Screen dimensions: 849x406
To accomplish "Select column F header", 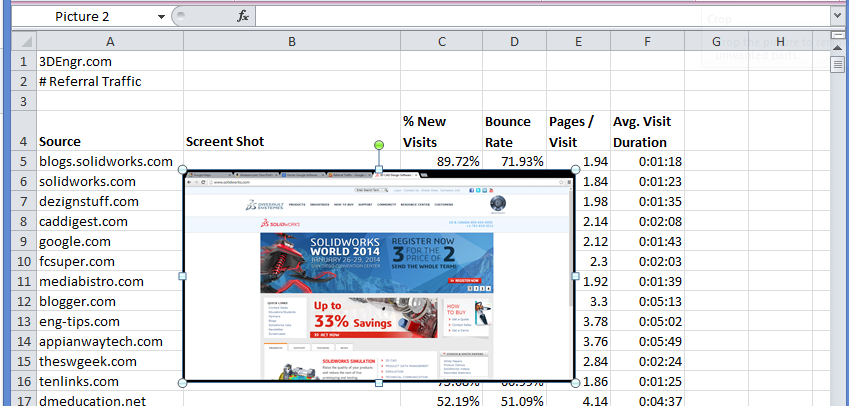I will [648, 41].
